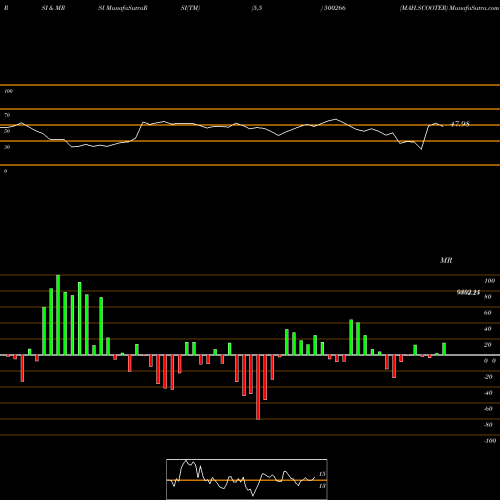This screenshot has width=500, height=500.
Task: Click the RSI axis label 70
Action: (7, 115)
